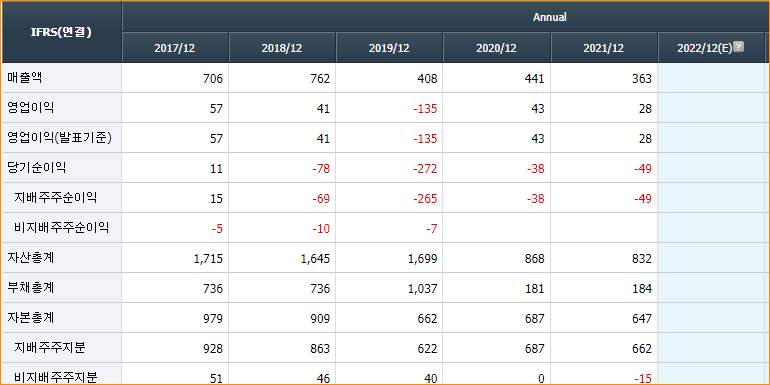
Task: Select the 2021/12 column header
Action: [604, 48]
